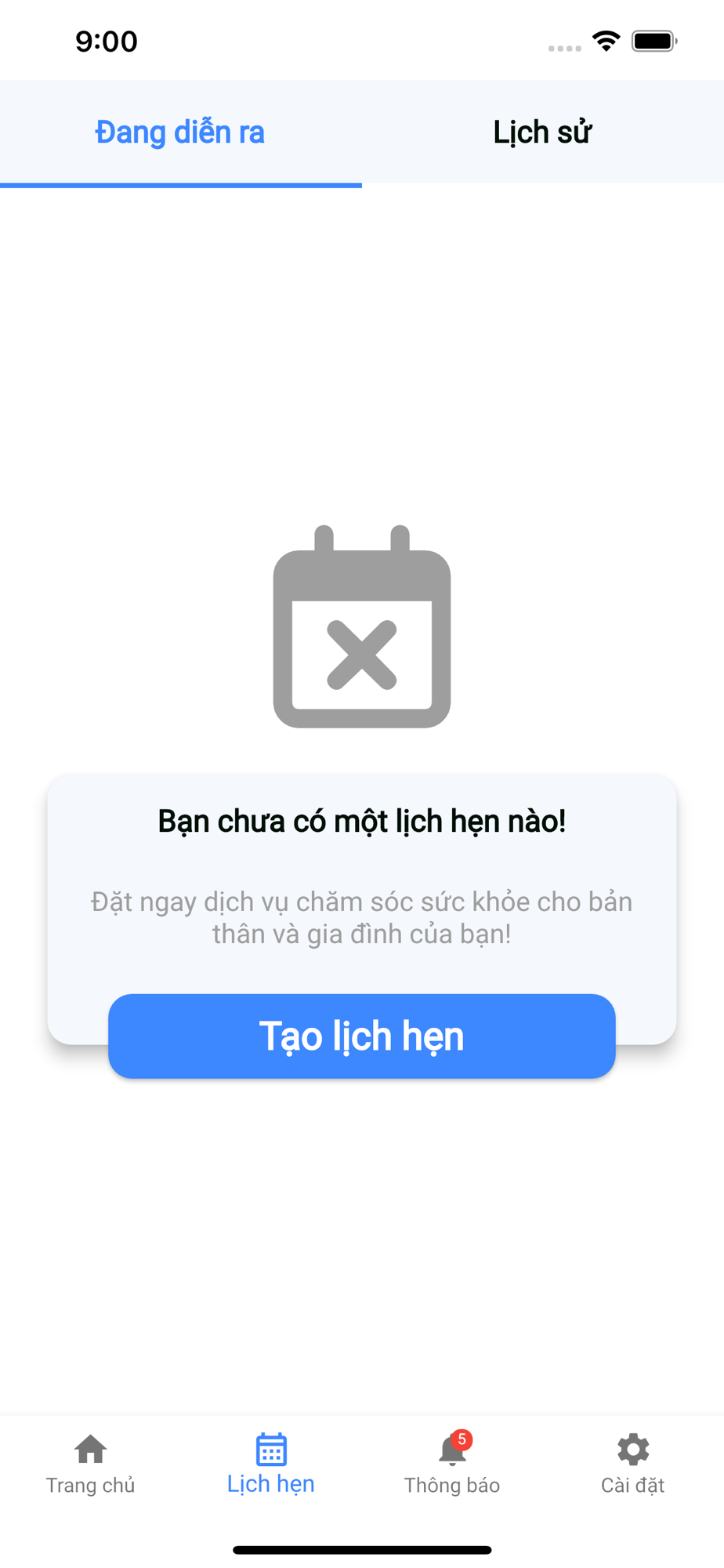Tap the Trang chủ label
724x1568 pixels.
pos(90,1486)
